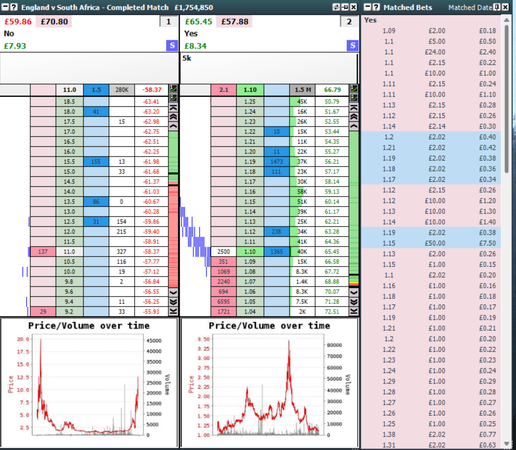Click top chart icon on Yes ladder
The image size is (516, 450).
click(x=354, y=89)
